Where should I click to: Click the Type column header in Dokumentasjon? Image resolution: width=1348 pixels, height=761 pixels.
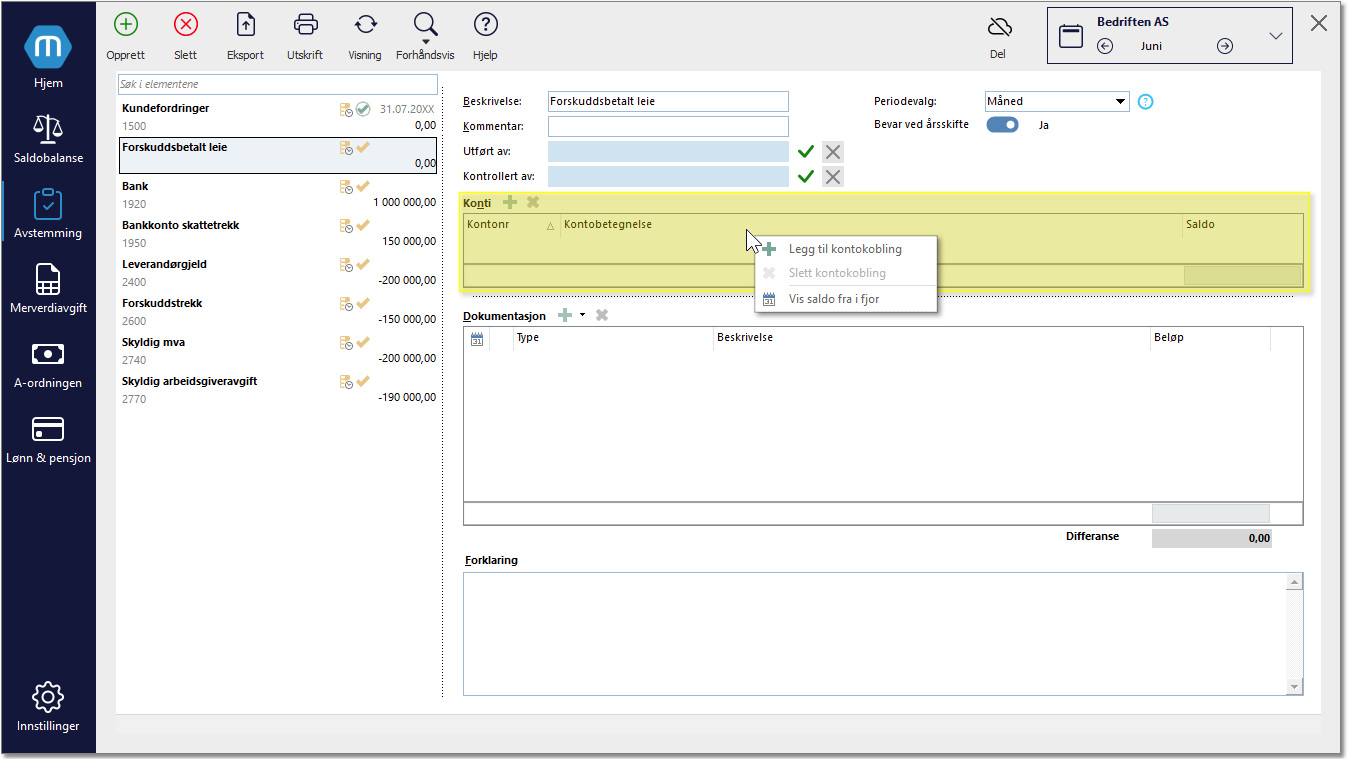point(612,338)
